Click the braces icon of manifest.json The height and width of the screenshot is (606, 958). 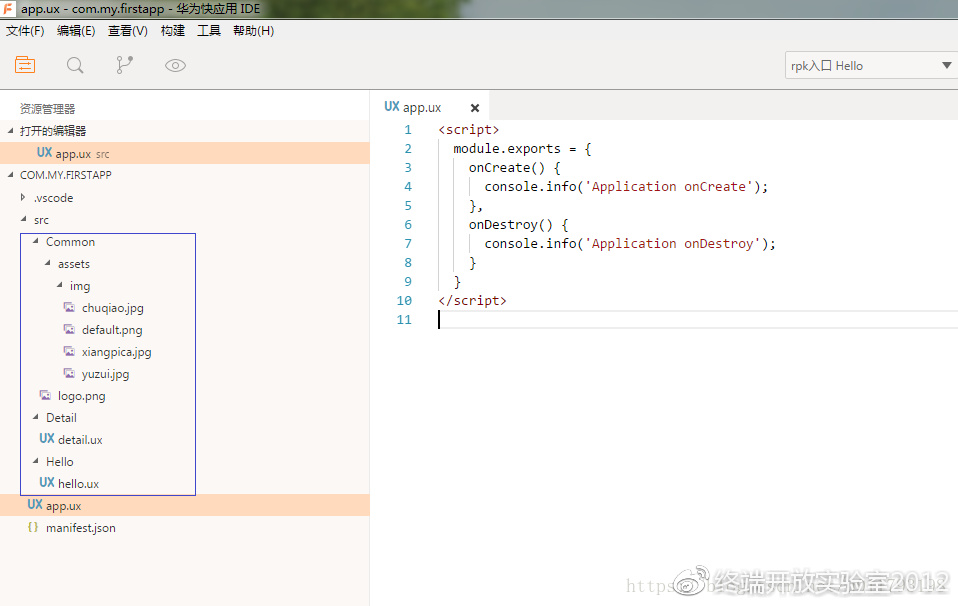point(33,527)
